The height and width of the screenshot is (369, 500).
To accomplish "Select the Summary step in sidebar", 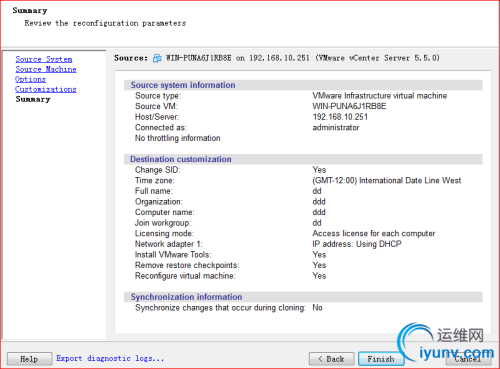I will pyautogui.click(x=33, y=99).
